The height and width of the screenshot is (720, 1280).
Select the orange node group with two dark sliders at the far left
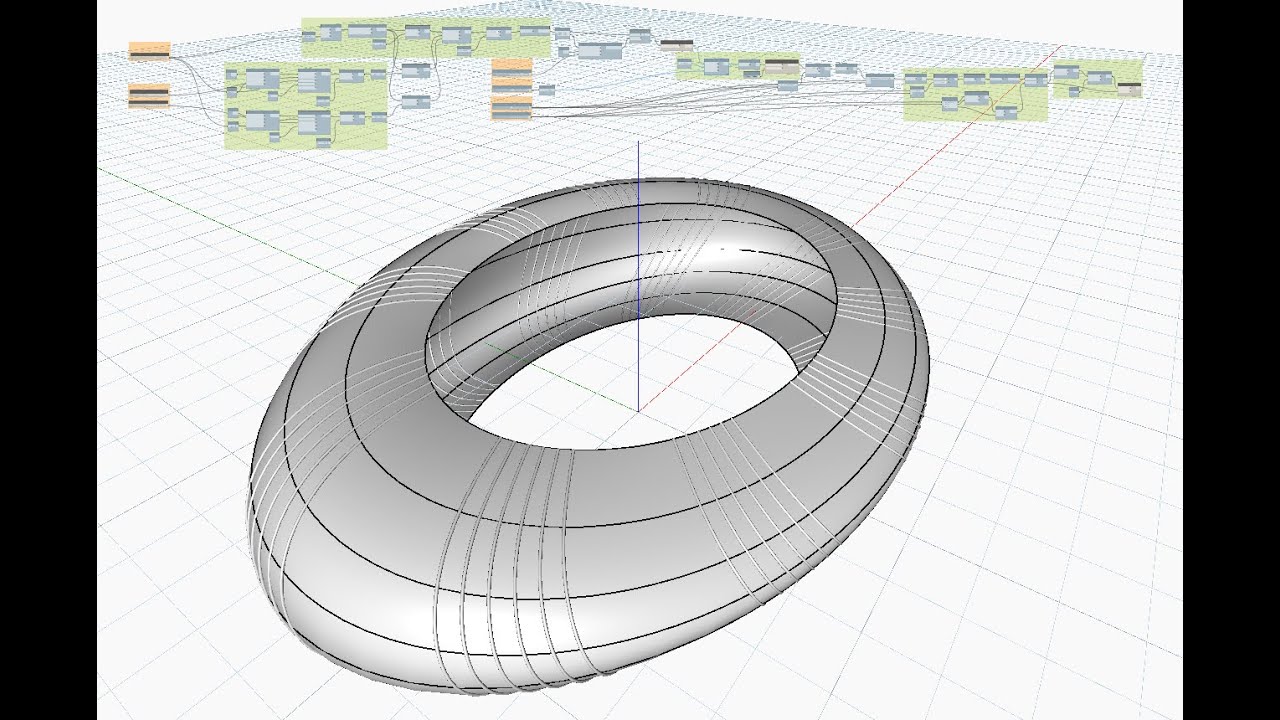[150, 96]
